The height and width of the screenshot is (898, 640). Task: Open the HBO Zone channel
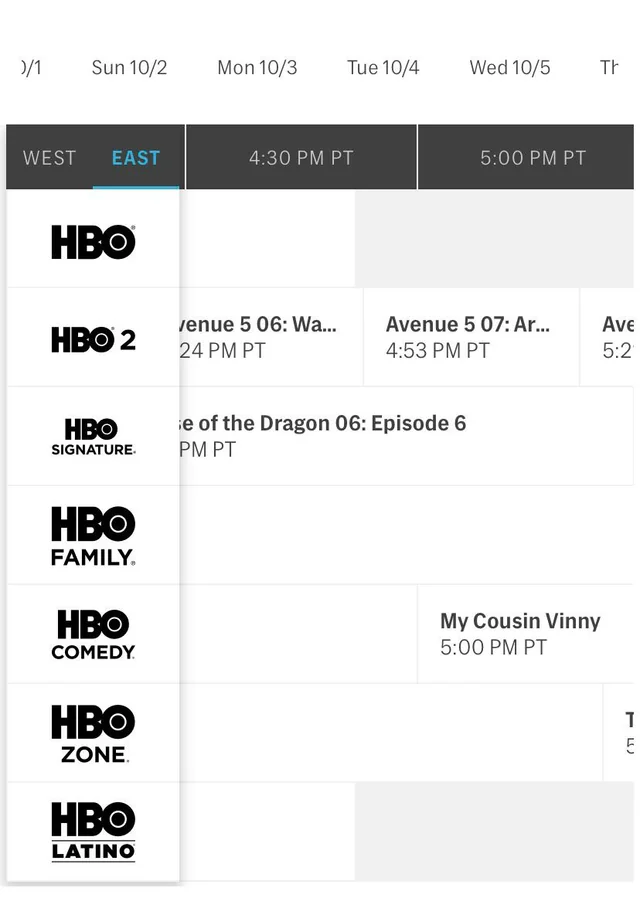click(x=92, y=731)
